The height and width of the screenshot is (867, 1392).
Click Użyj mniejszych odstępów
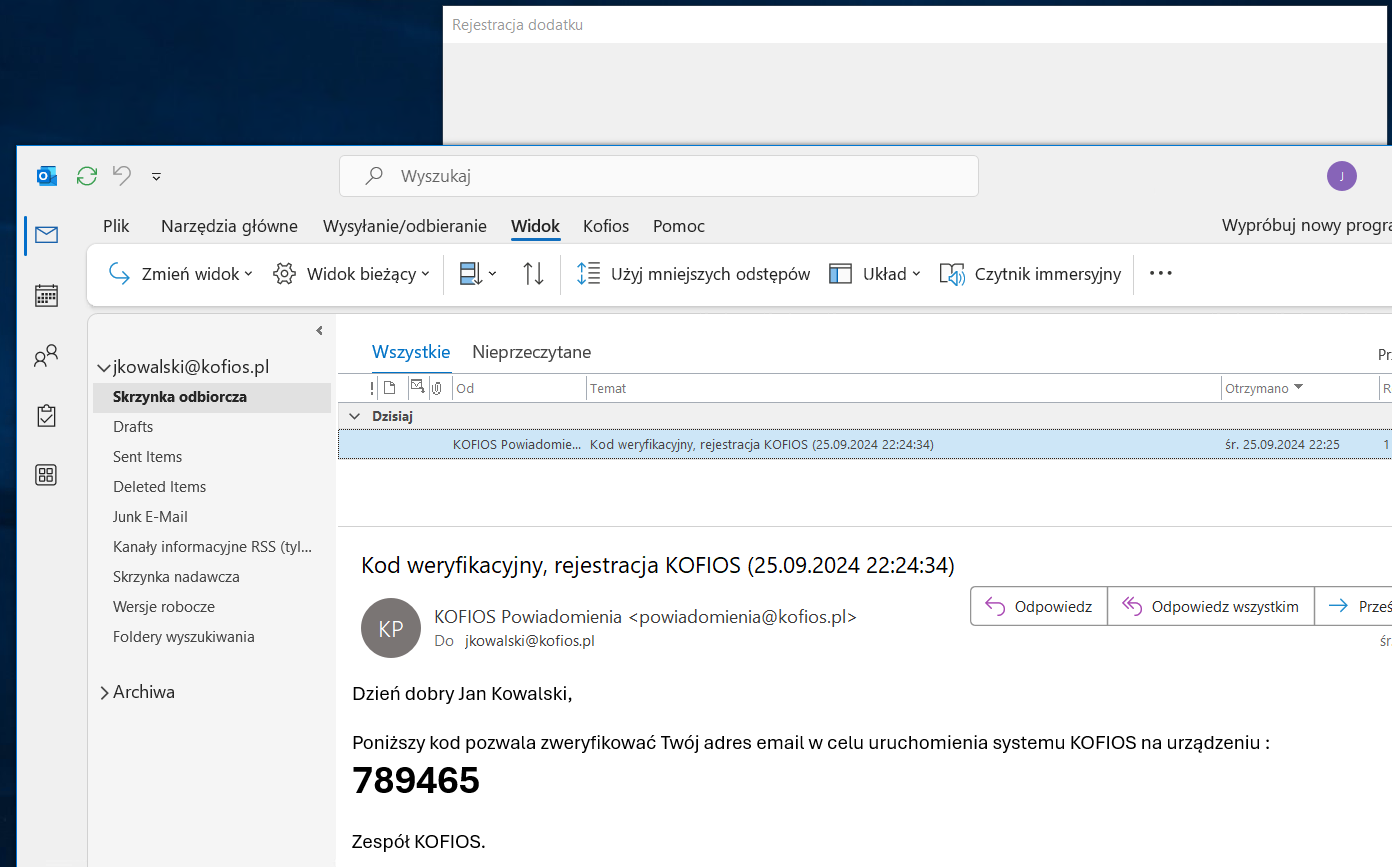coord(693,274)
